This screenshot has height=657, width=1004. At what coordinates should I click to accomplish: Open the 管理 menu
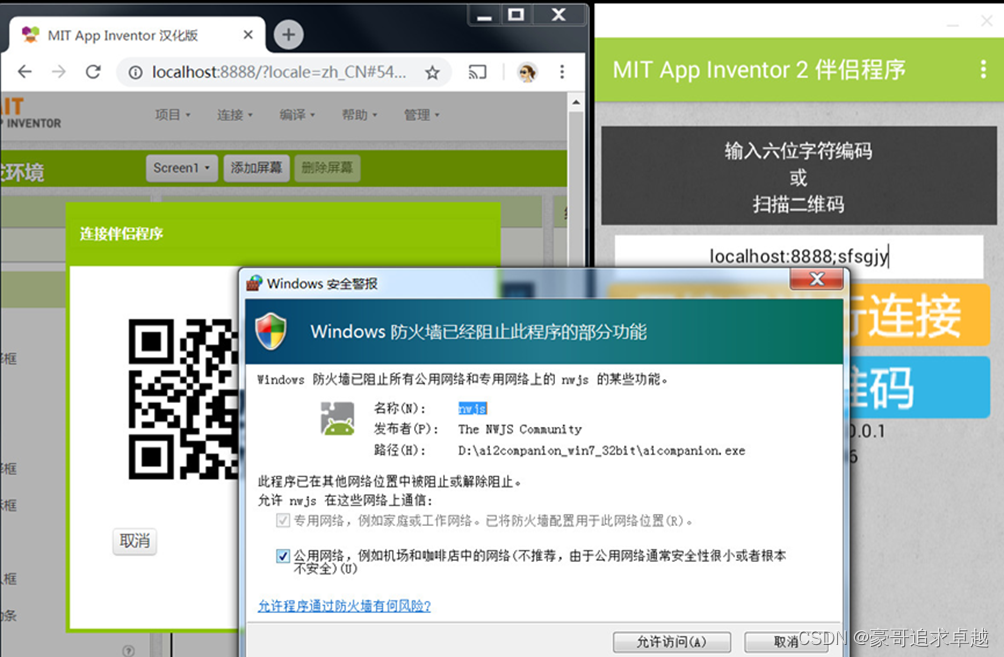click(x=421, y=115)
